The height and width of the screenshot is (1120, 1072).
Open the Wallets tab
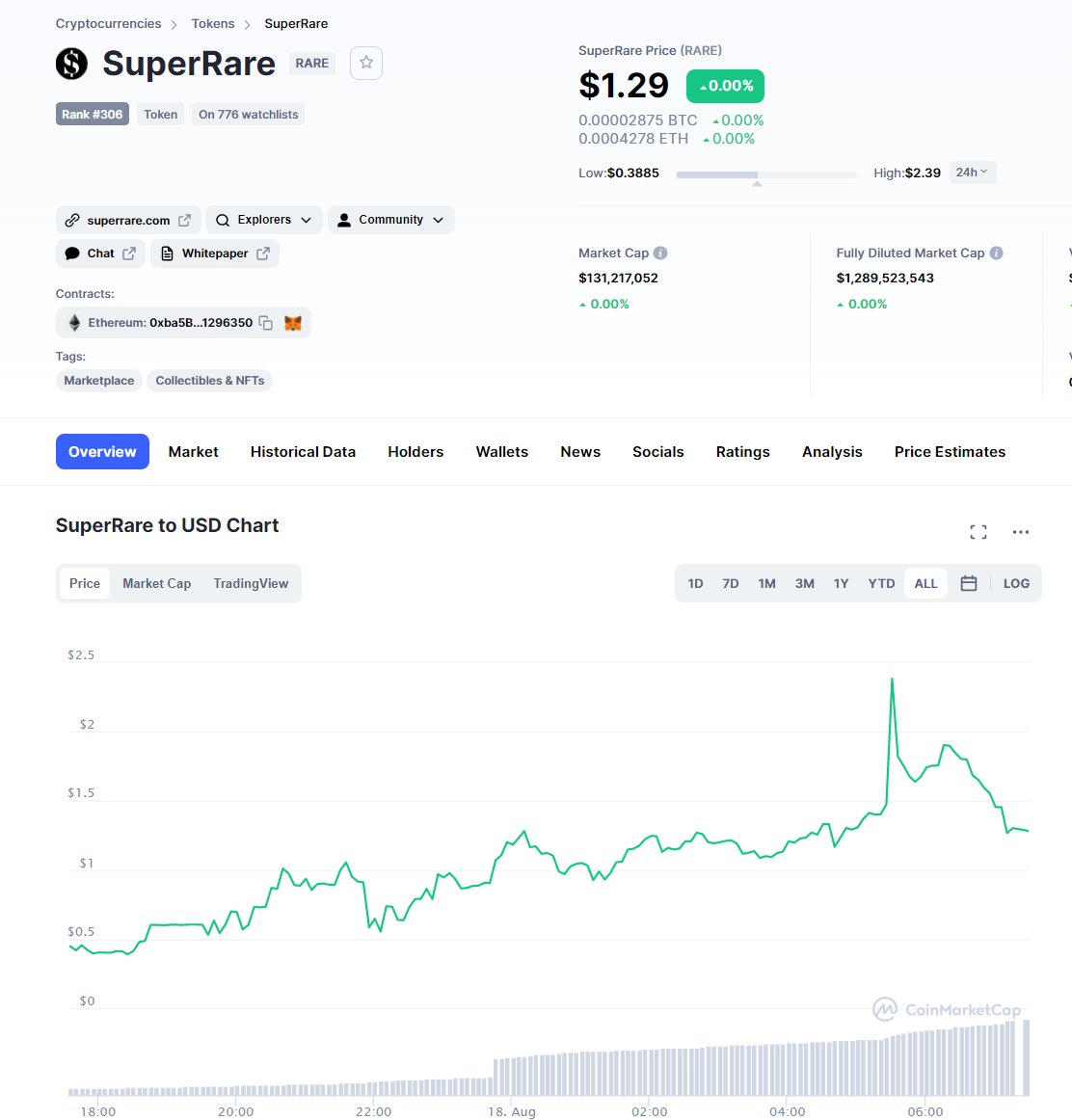502,451
